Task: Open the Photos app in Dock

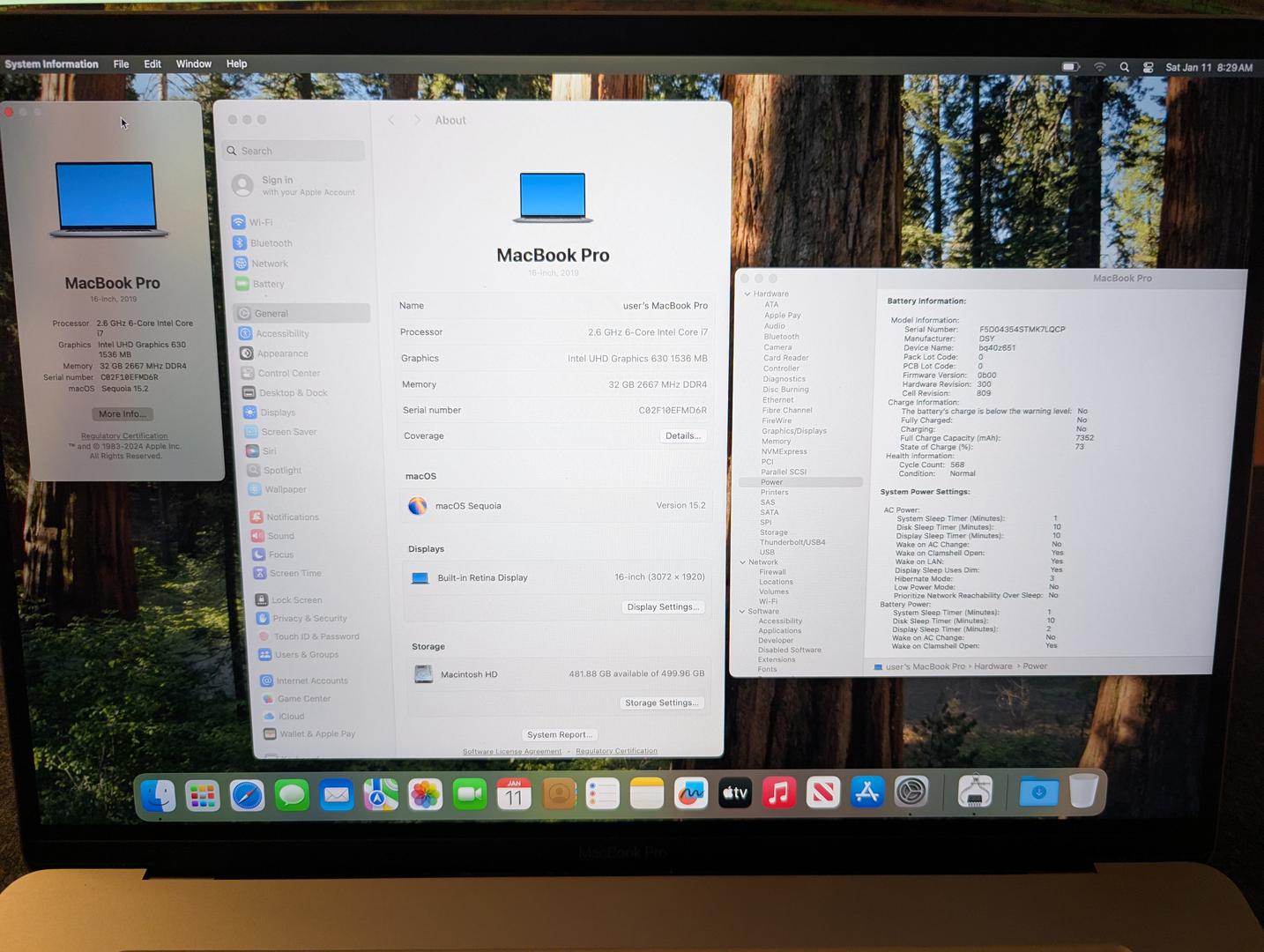Action: pyautogui.click(x=425, y=795)
